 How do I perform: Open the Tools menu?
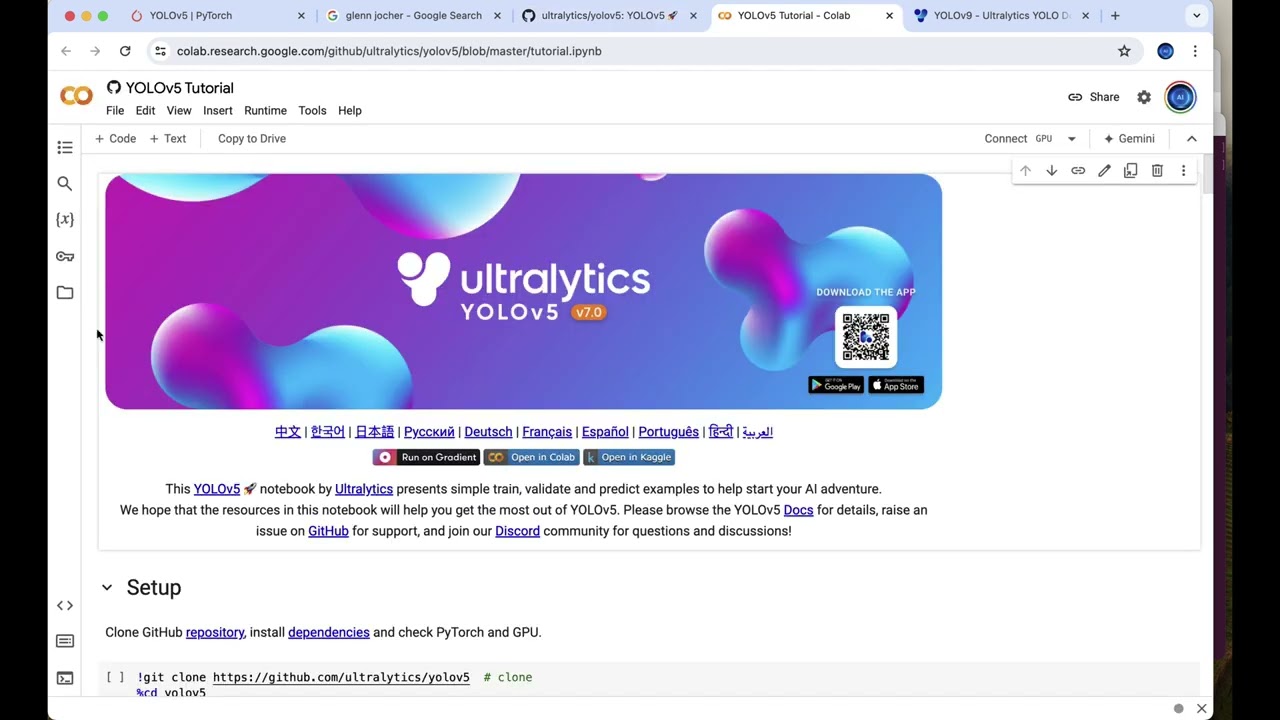click(x=312, y=111)
